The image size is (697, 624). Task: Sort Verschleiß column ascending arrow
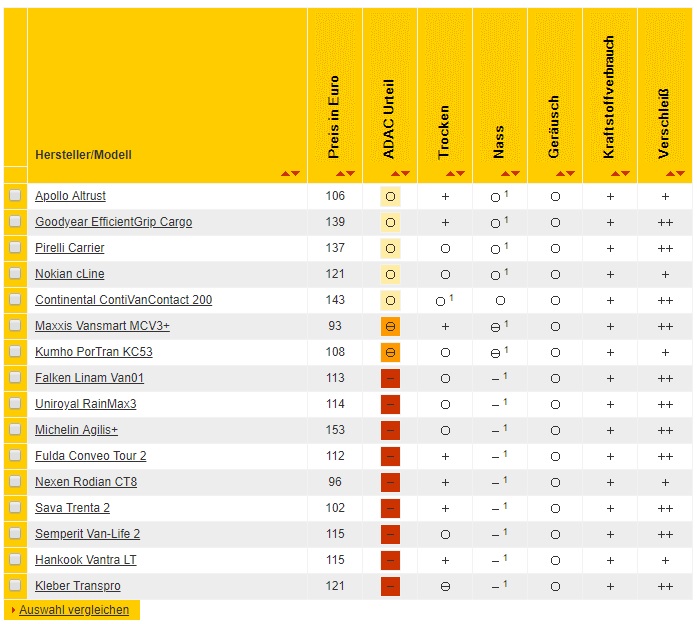click(x=671, y=173)
